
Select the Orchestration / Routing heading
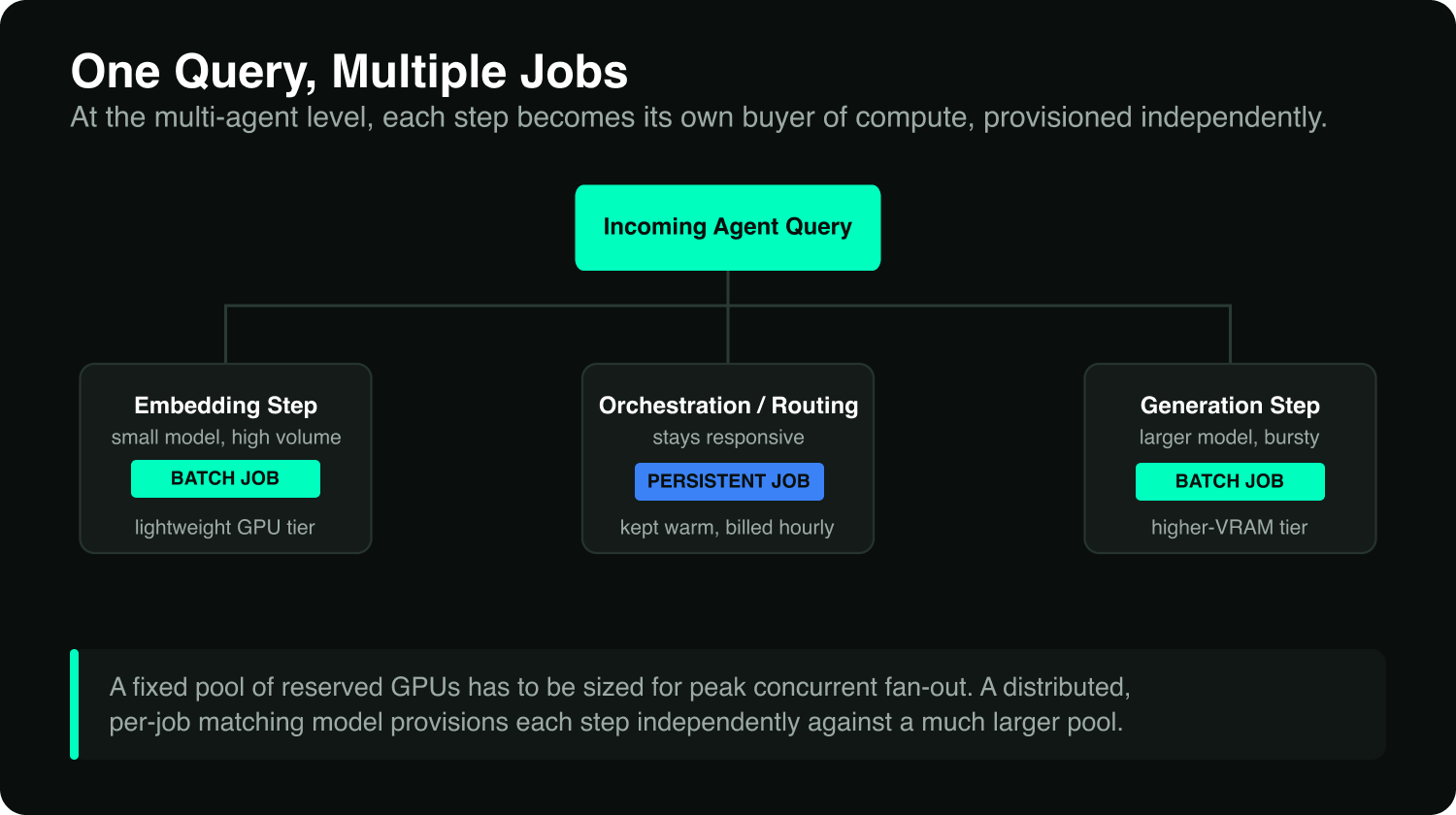(728, 406)
